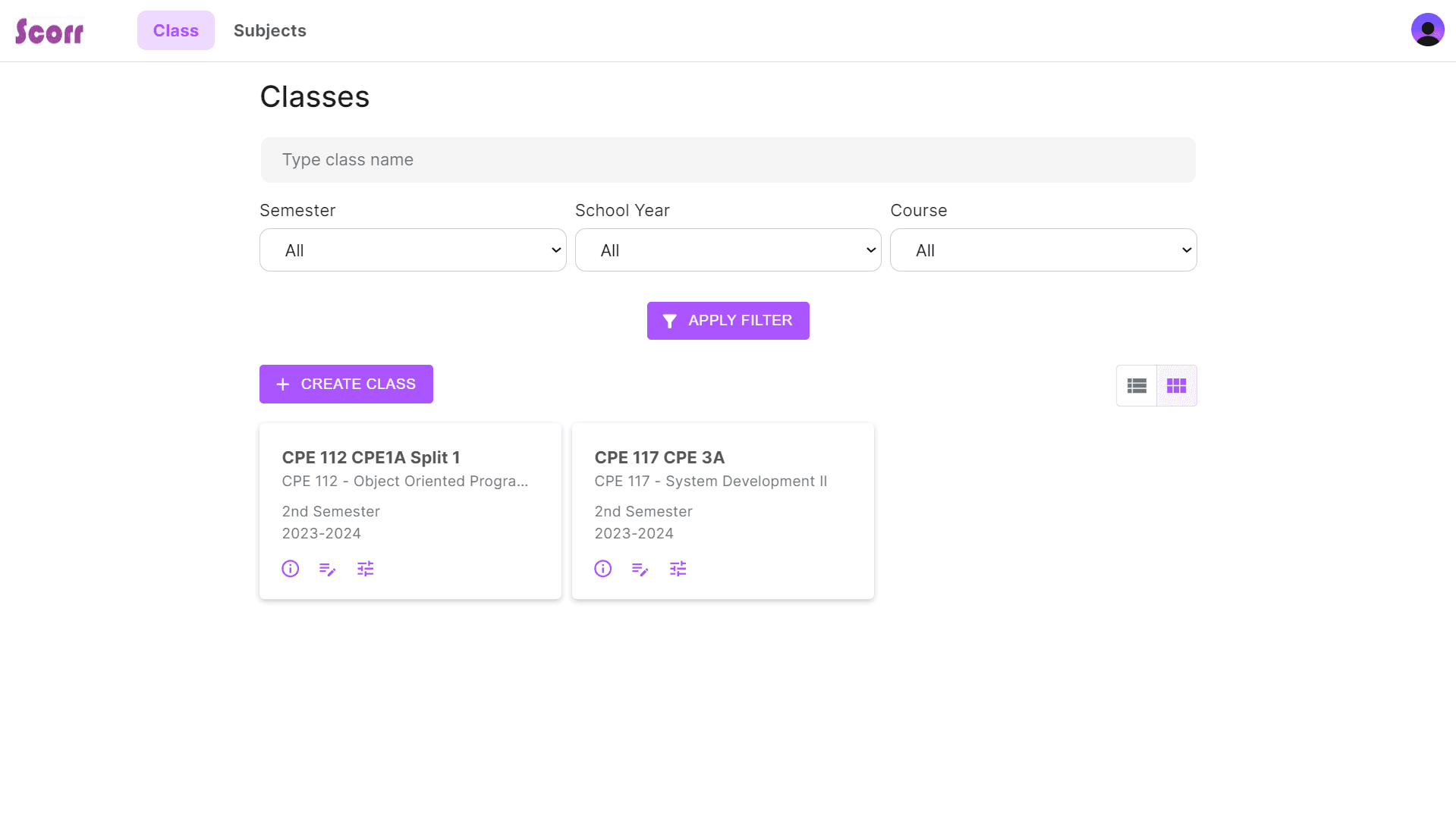This screenshot has width=1456, height=816.
Task: Open the user profile avatar
Action: click(1427, 30)
